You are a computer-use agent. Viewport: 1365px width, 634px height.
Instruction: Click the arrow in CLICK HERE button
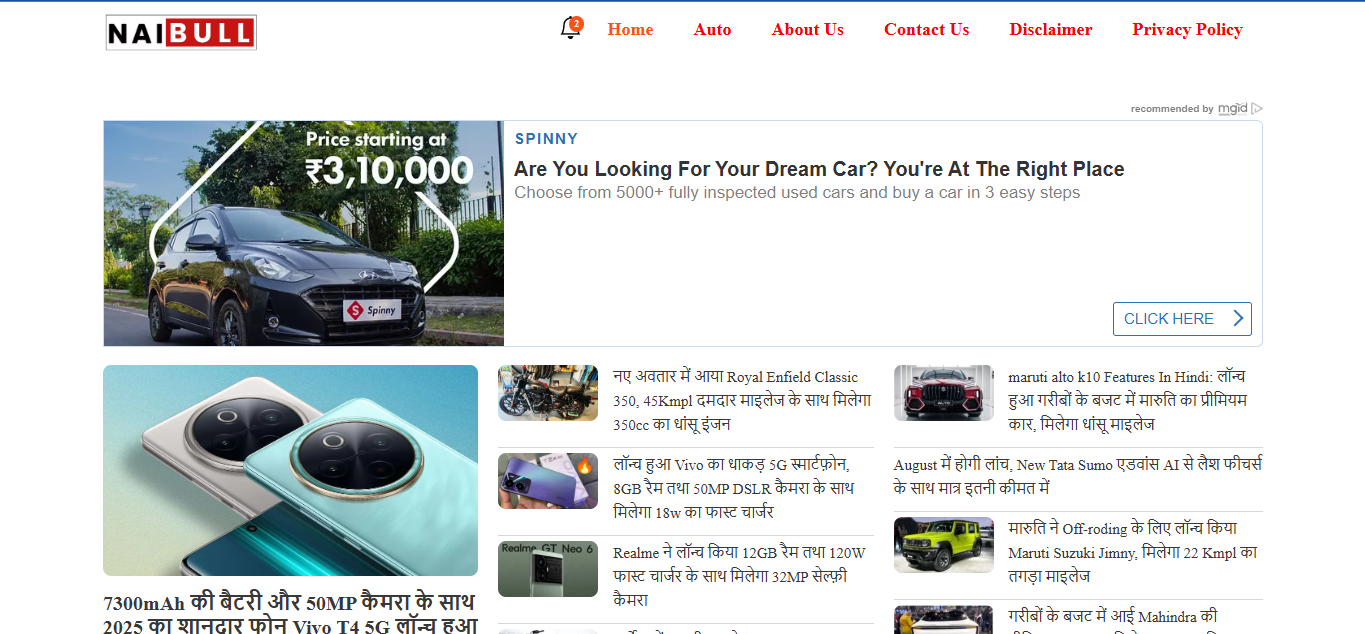click(1238, 319)
